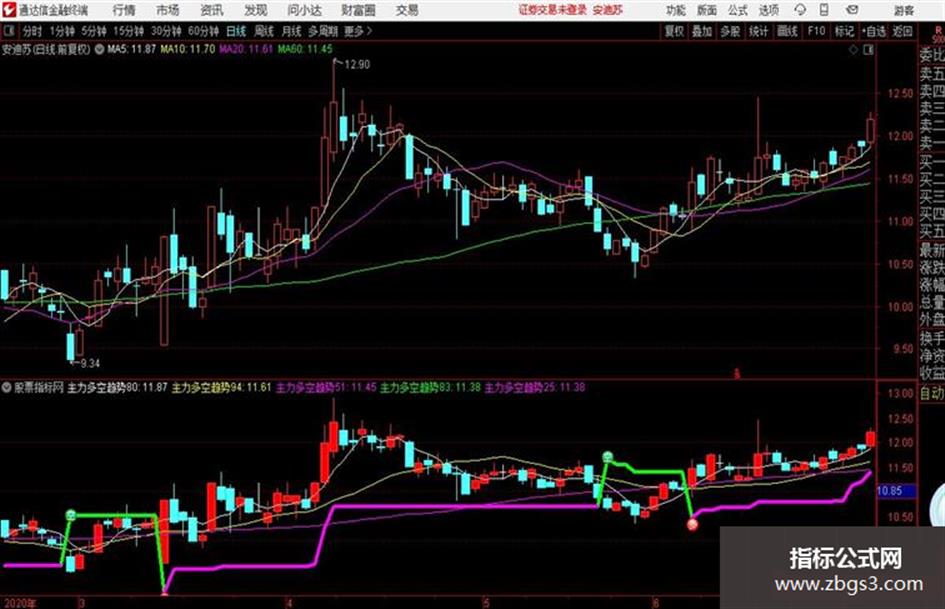Switch to 15分钟 period tab

(x=128, y=31)
